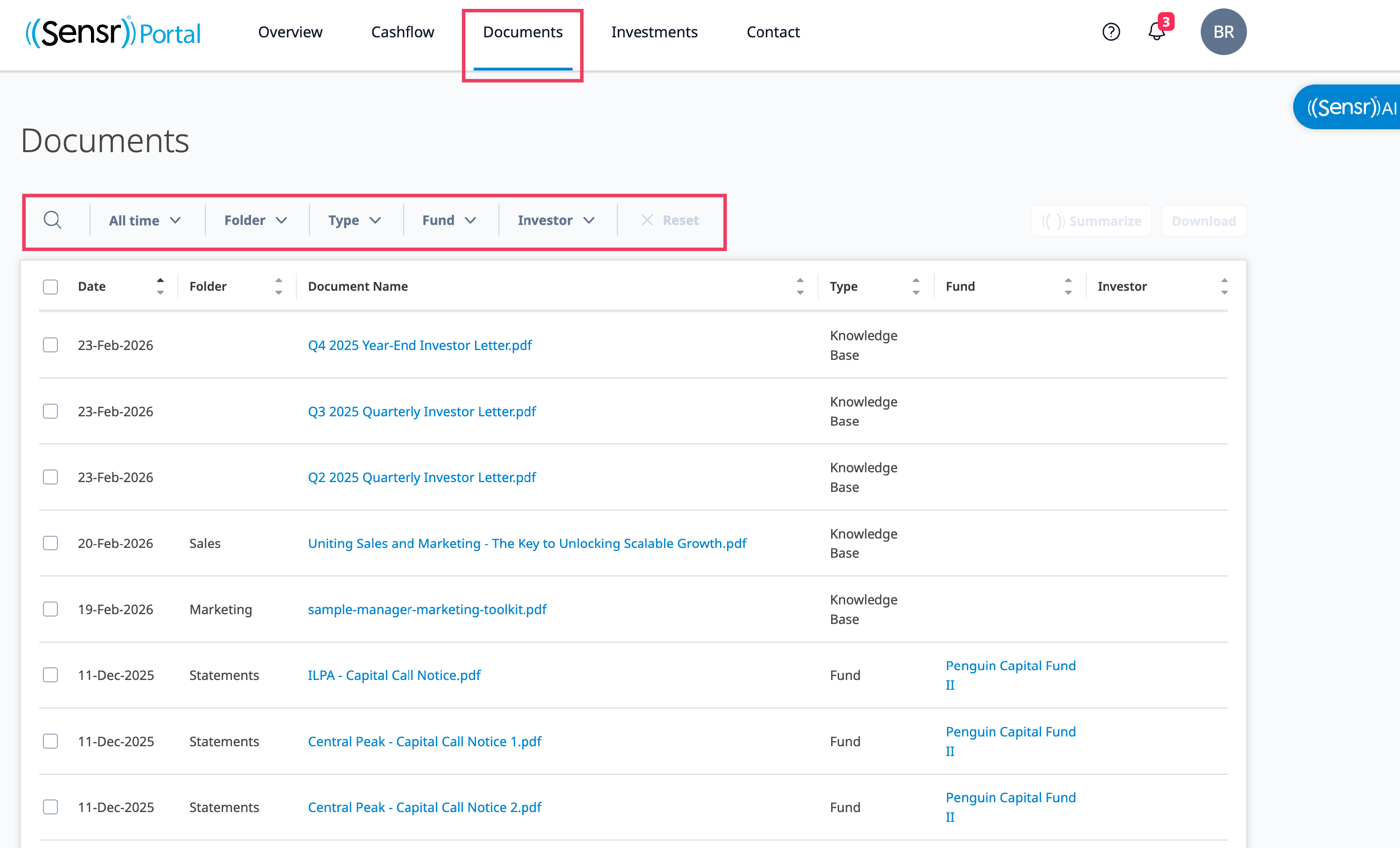Screen dimensions: 1400x848
Task: Select the sample-manager-marketing-toolkit row checkbox
Action: click(50, 610)
